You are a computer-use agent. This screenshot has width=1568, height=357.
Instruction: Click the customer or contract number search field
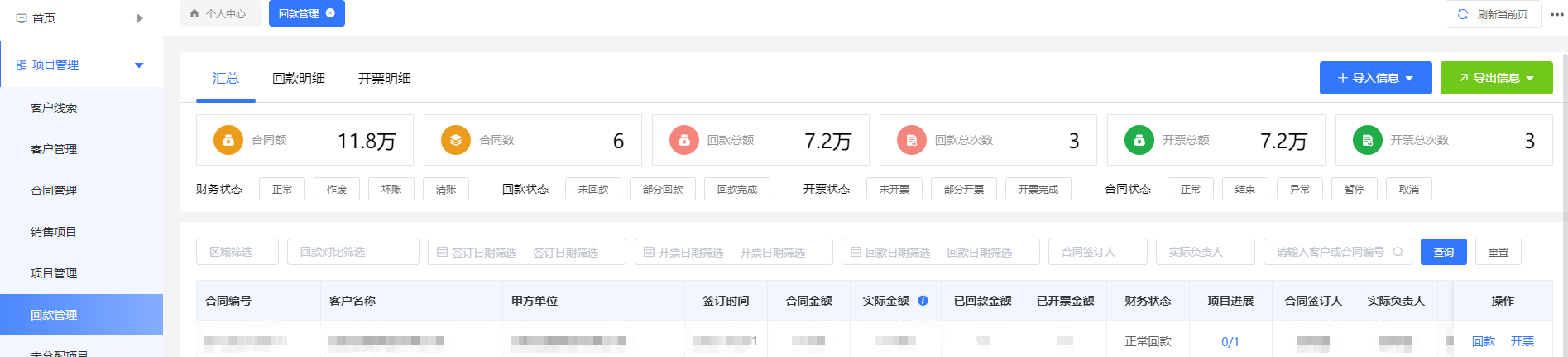[x=1330, y=252]
